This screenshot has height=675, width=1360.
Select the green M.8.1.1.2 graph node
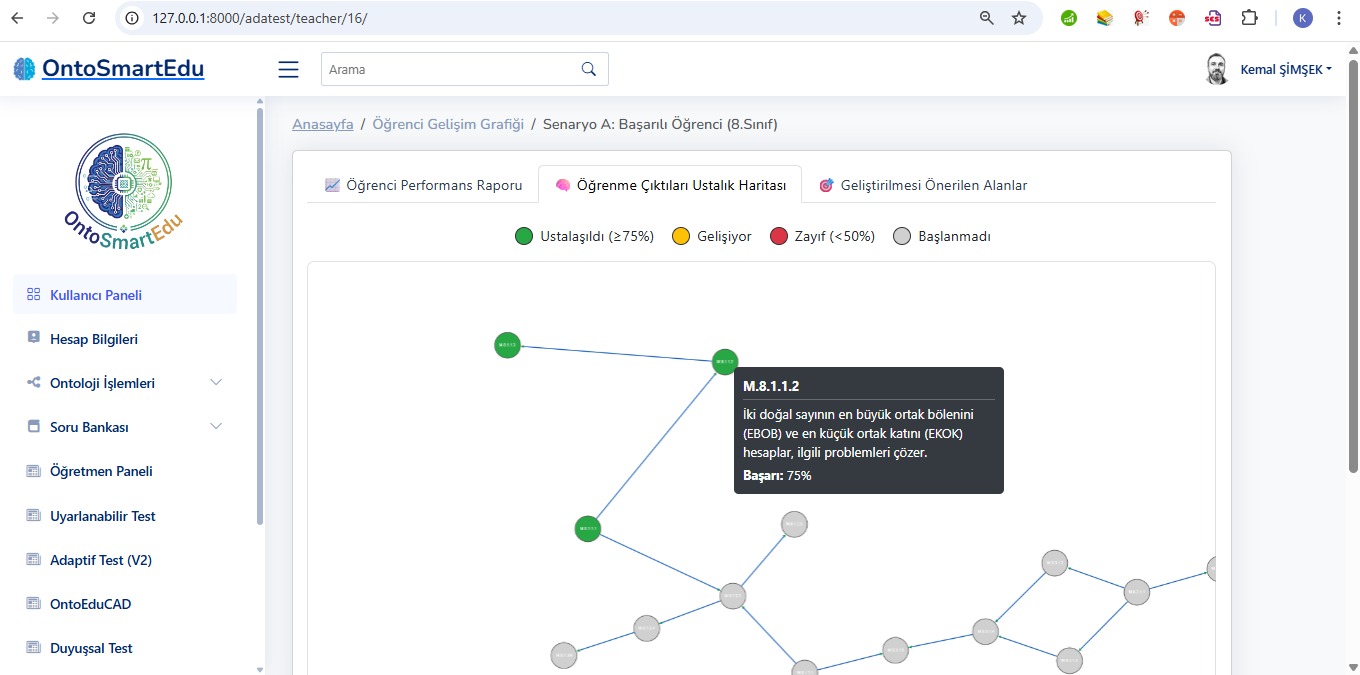coord(725,362)
